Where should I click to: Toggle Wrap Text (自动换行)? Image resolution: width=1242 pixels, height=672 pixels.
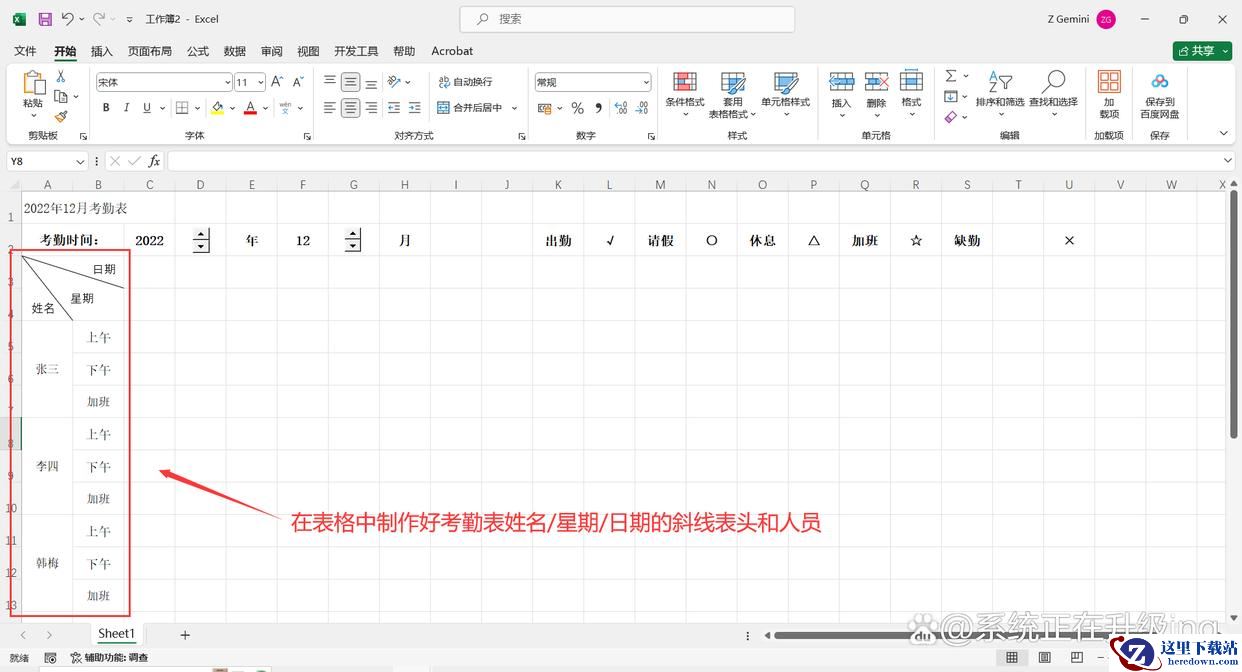point(465,82)
